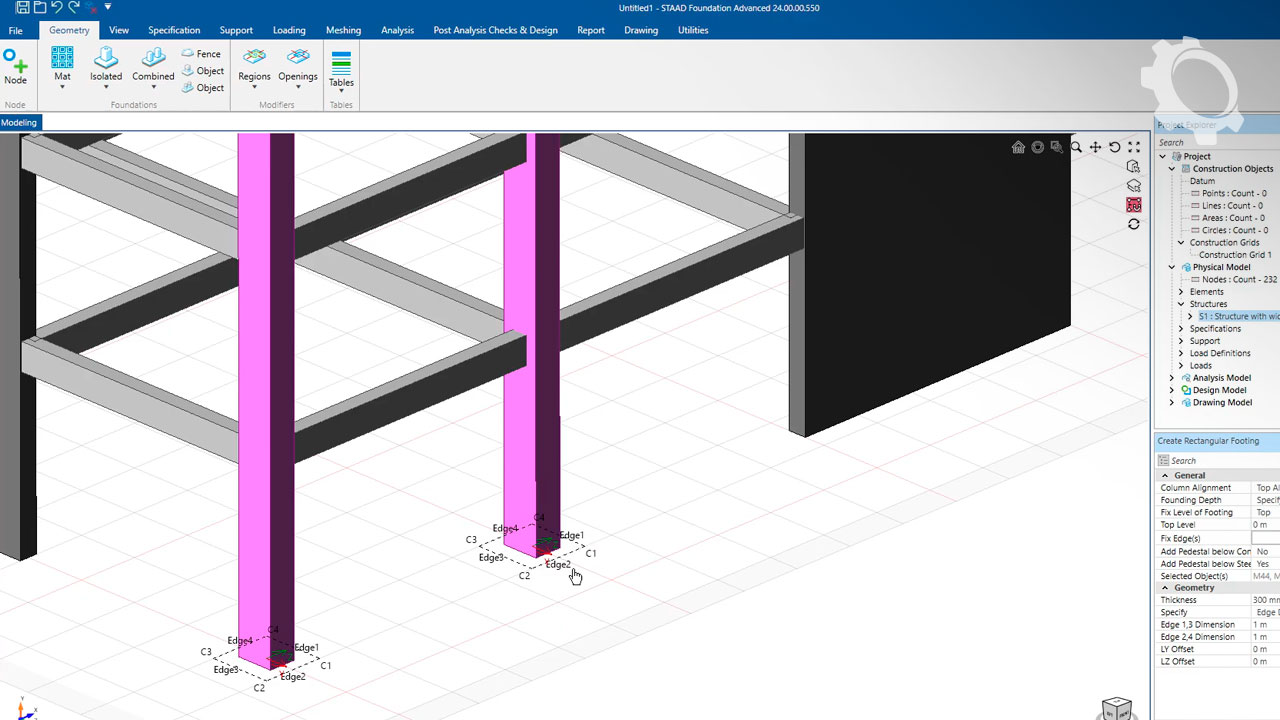Click the Node tool in ribbon
Viewport: 1280px width, 720px height.
tap(15, 66)
